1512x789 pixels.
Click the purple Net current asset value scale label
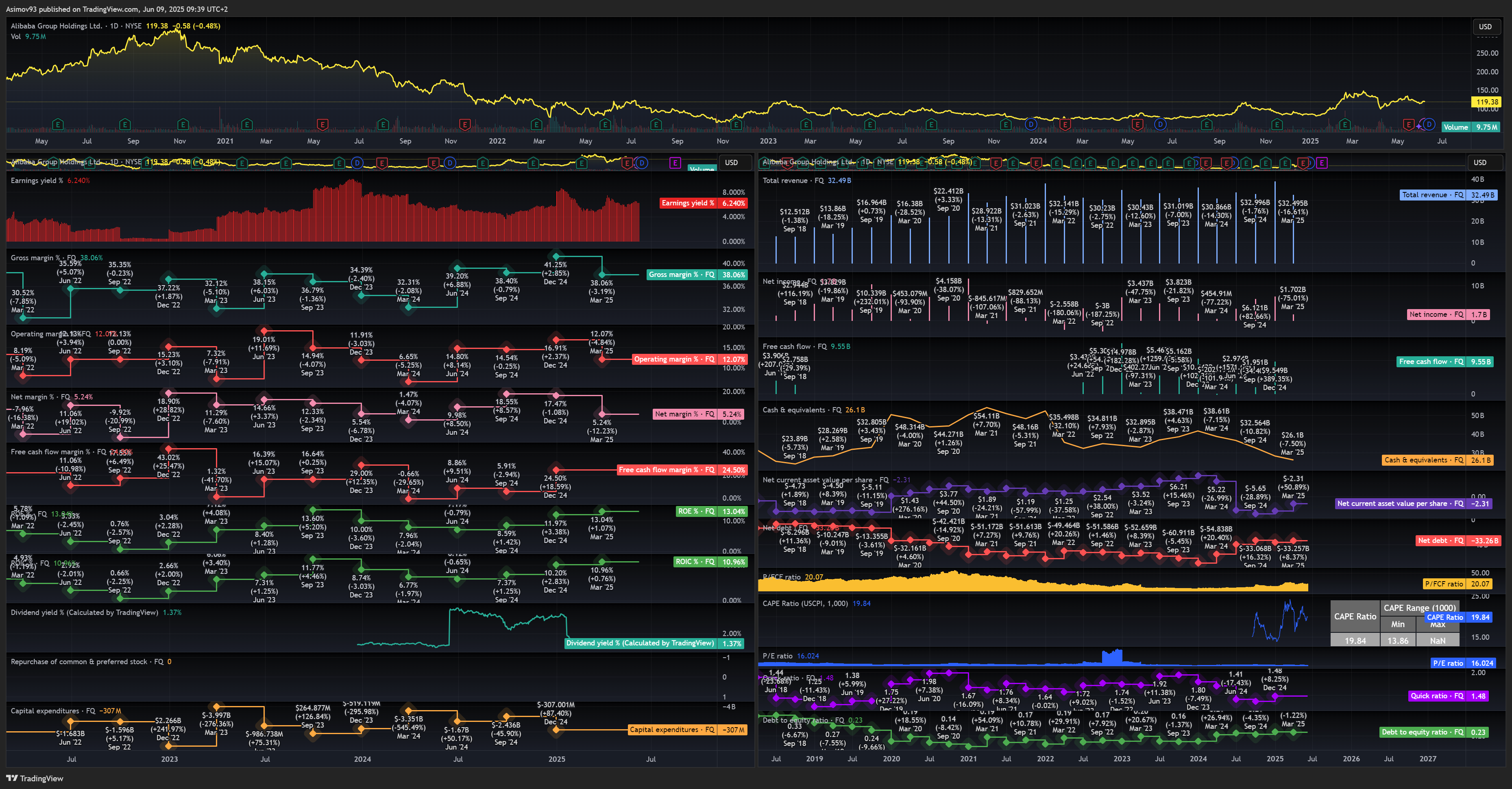click(1414, 503)
